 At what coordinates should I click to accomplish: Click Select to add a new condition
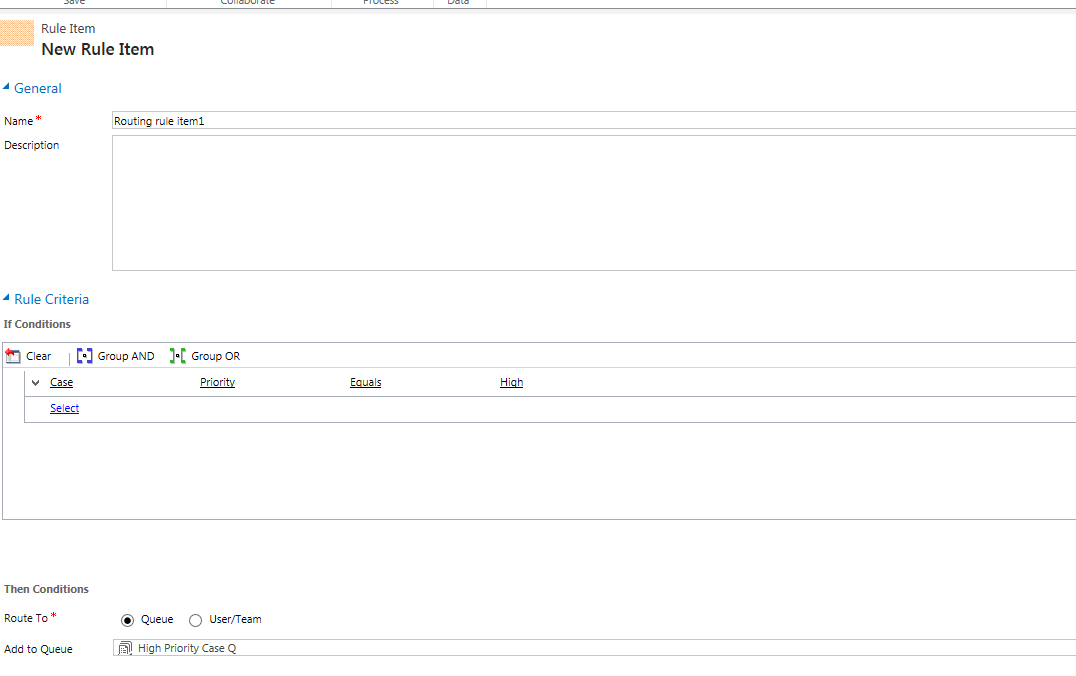[64, 408]
